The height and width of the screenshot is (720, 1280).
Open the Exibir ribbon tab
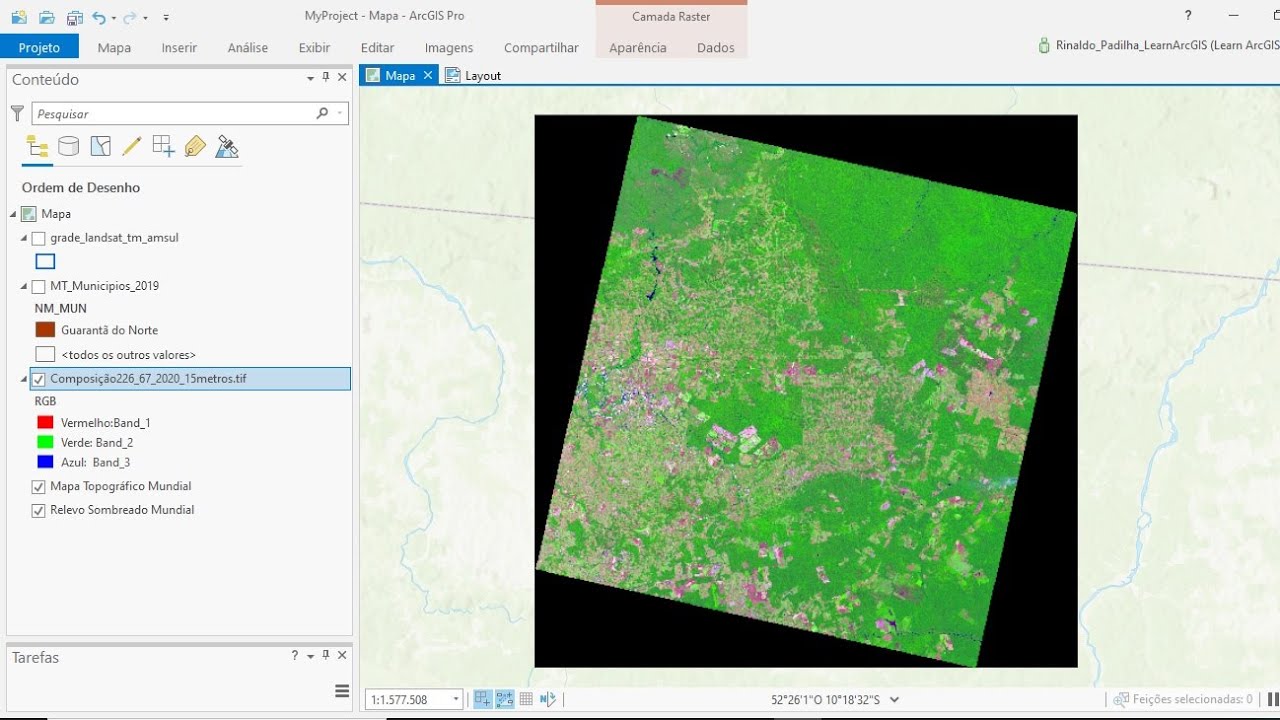click(x=314, y=47)
